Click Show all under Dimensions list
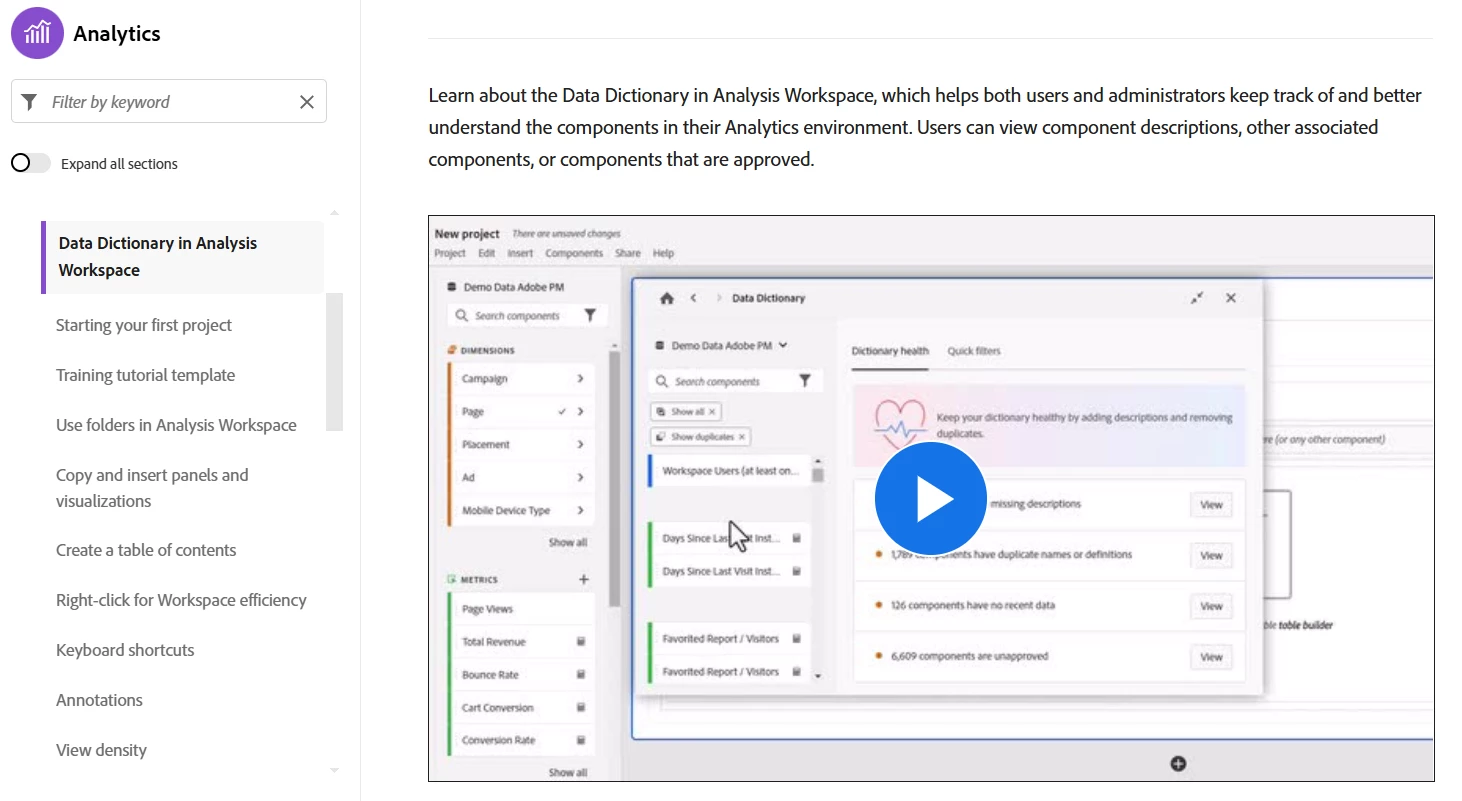The image size is (1462, 801). 567,542
